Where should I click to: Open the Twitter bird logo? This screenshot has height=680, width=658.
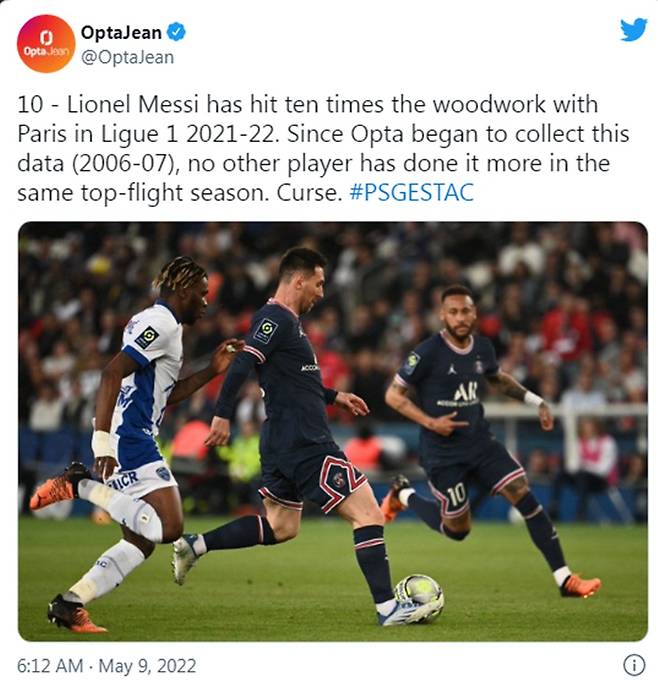click(633, 29)
